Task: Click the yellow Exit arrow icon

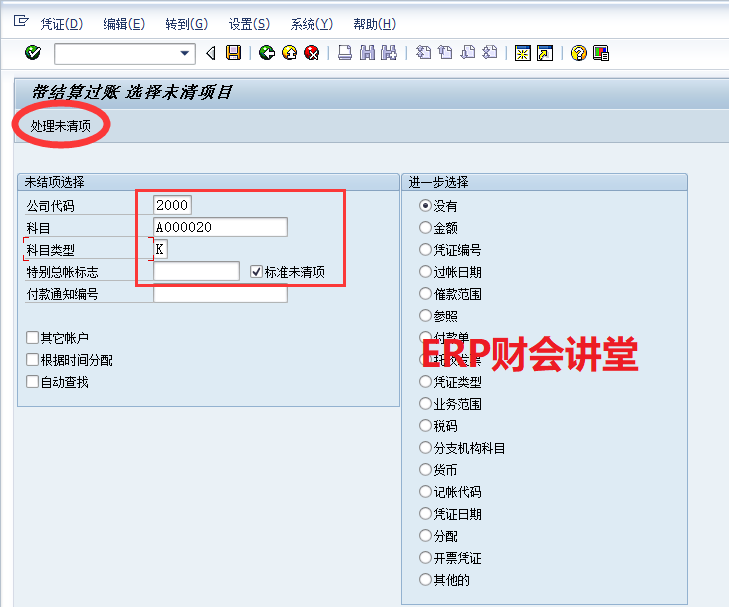Action: point(289,53)
